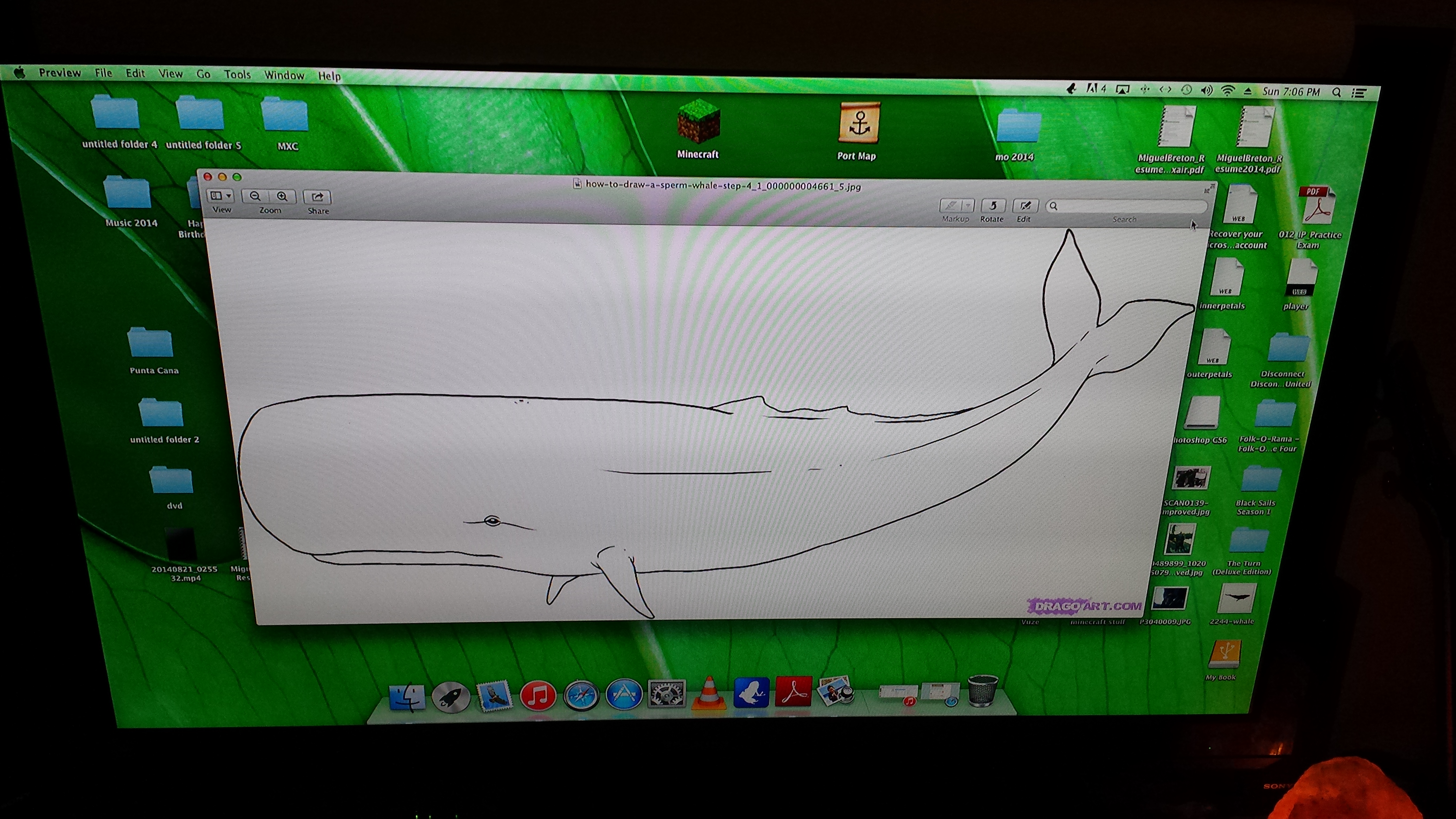This screenshot has height=819, width=1456.
Task: Click the Preview app icon in Dock
Action: 835,690
